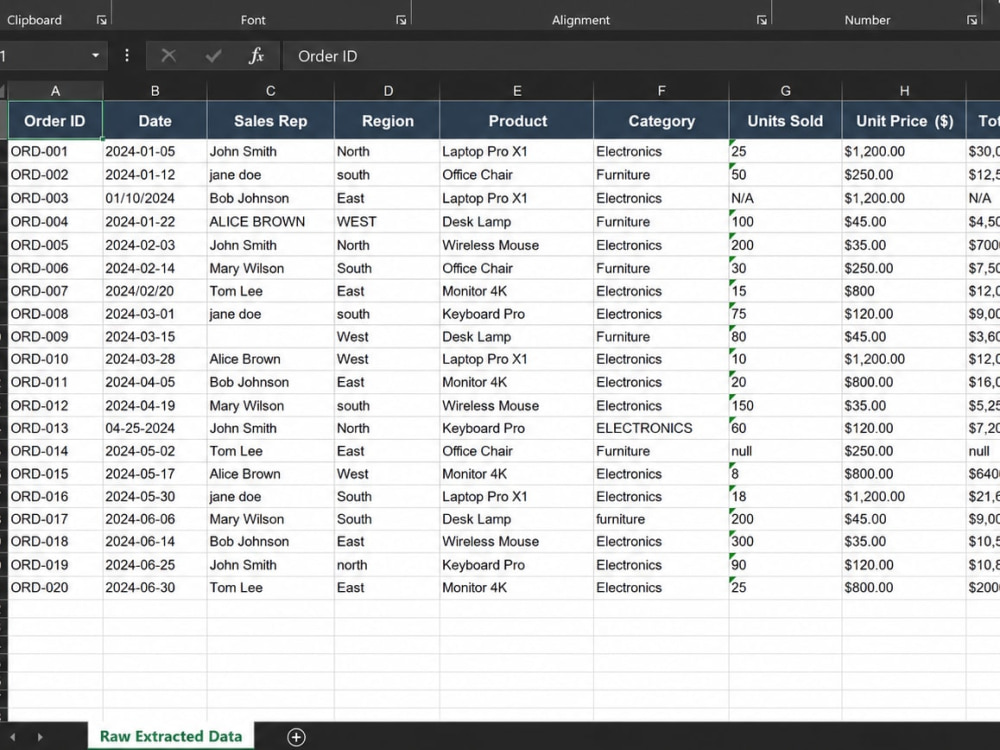1000x750 pixels.
Task: Open the Insert Function fx button
Action: pyautogui.click(x=256, y=56)
